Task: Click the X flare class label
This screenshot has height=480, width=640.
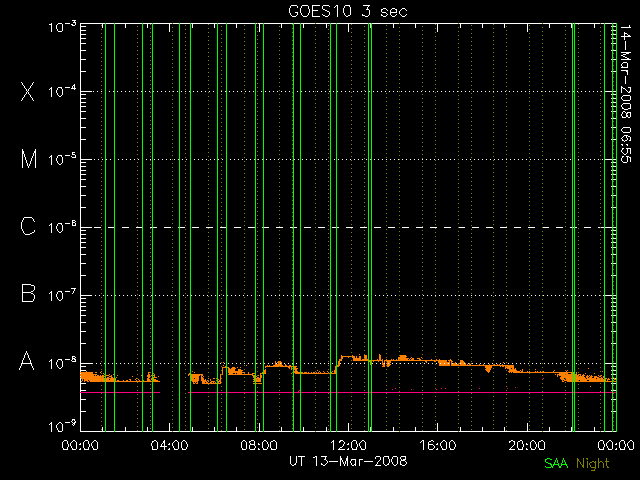Action: pos(28,91)
